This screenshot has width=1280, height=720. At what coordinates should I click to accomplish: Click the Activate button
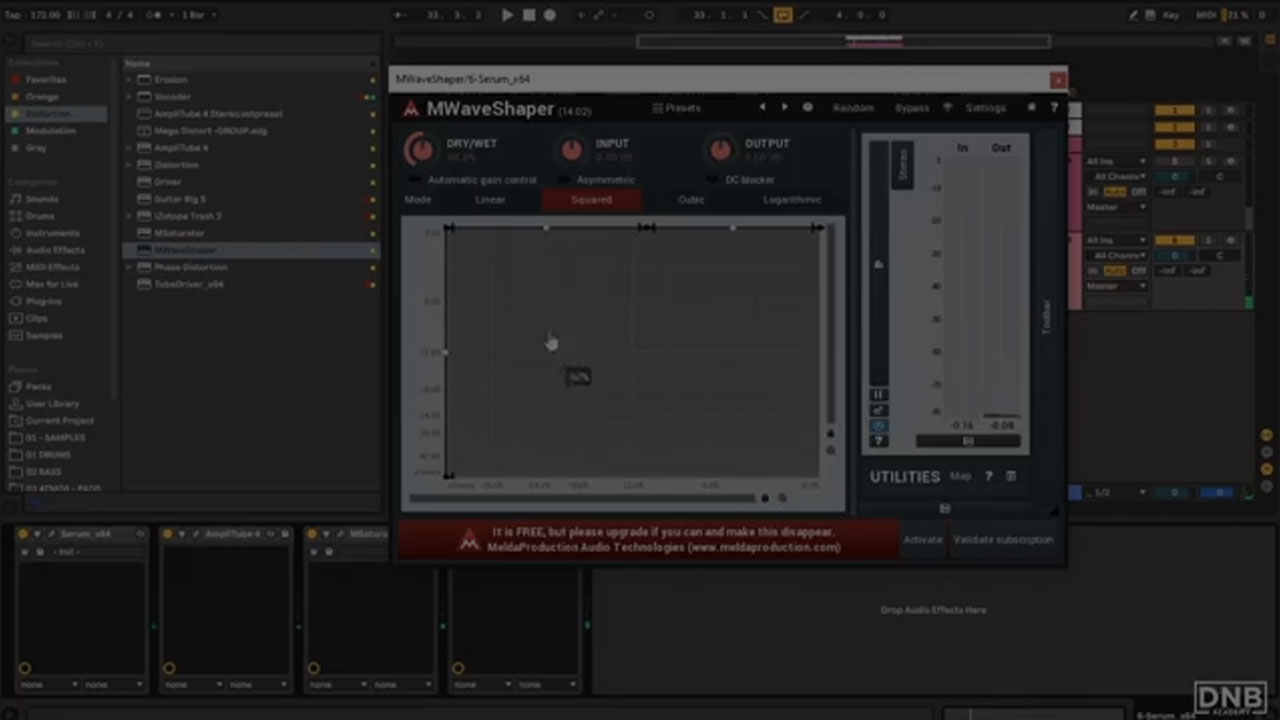pos(923,540)
